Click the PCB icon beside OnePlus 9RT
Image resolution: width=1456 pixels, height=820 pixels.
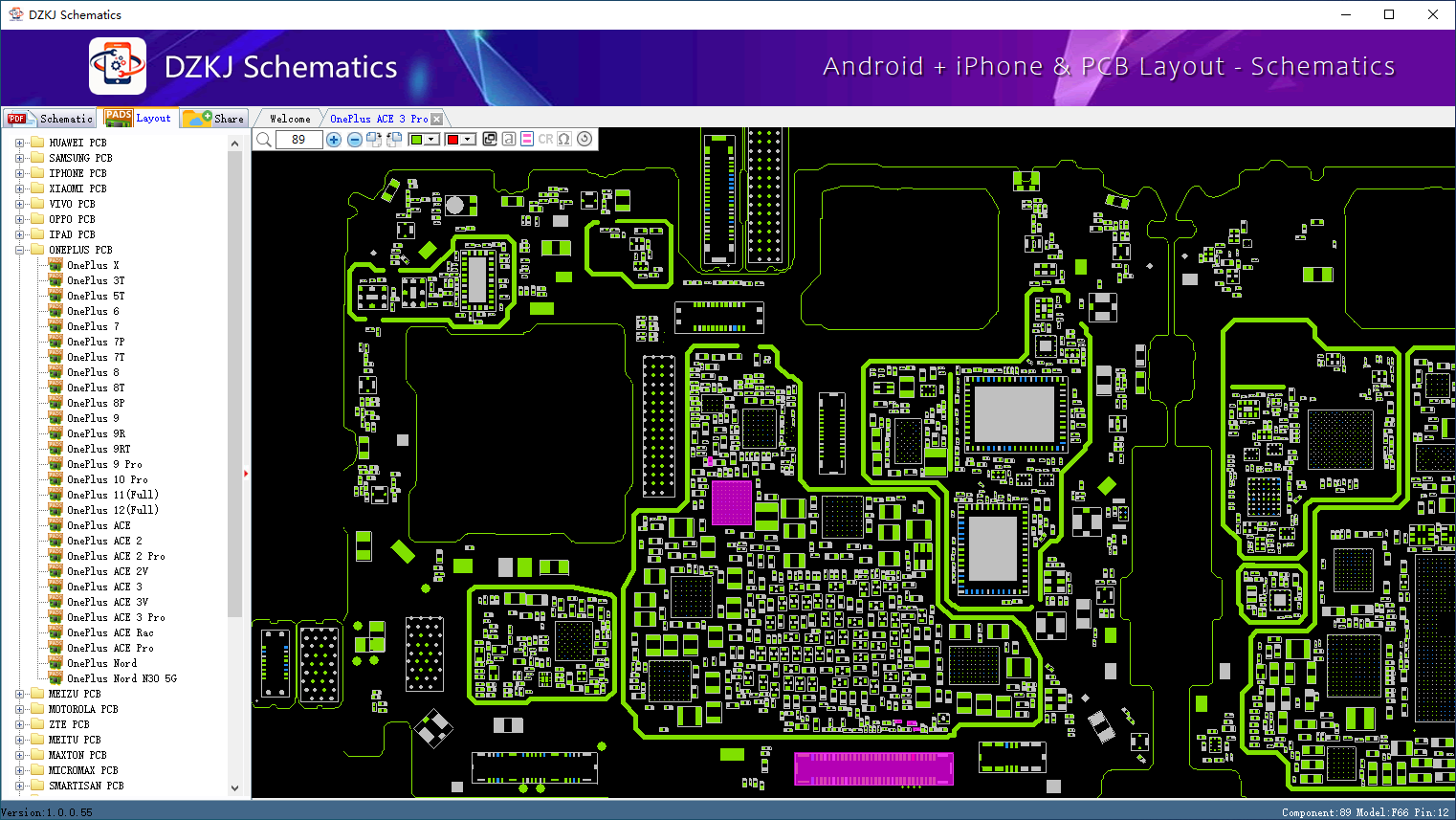[55, 449]
